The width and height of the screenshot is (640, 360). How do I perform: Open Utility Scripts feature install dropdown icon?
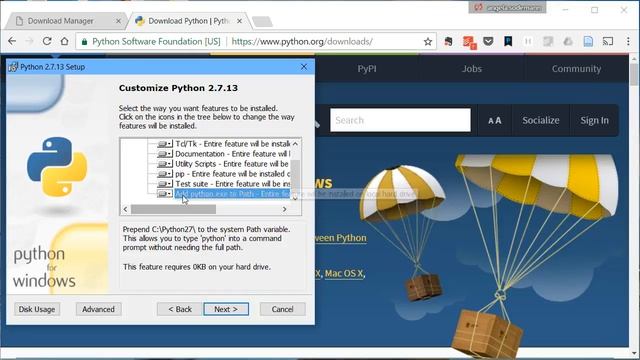coord(165,164)
